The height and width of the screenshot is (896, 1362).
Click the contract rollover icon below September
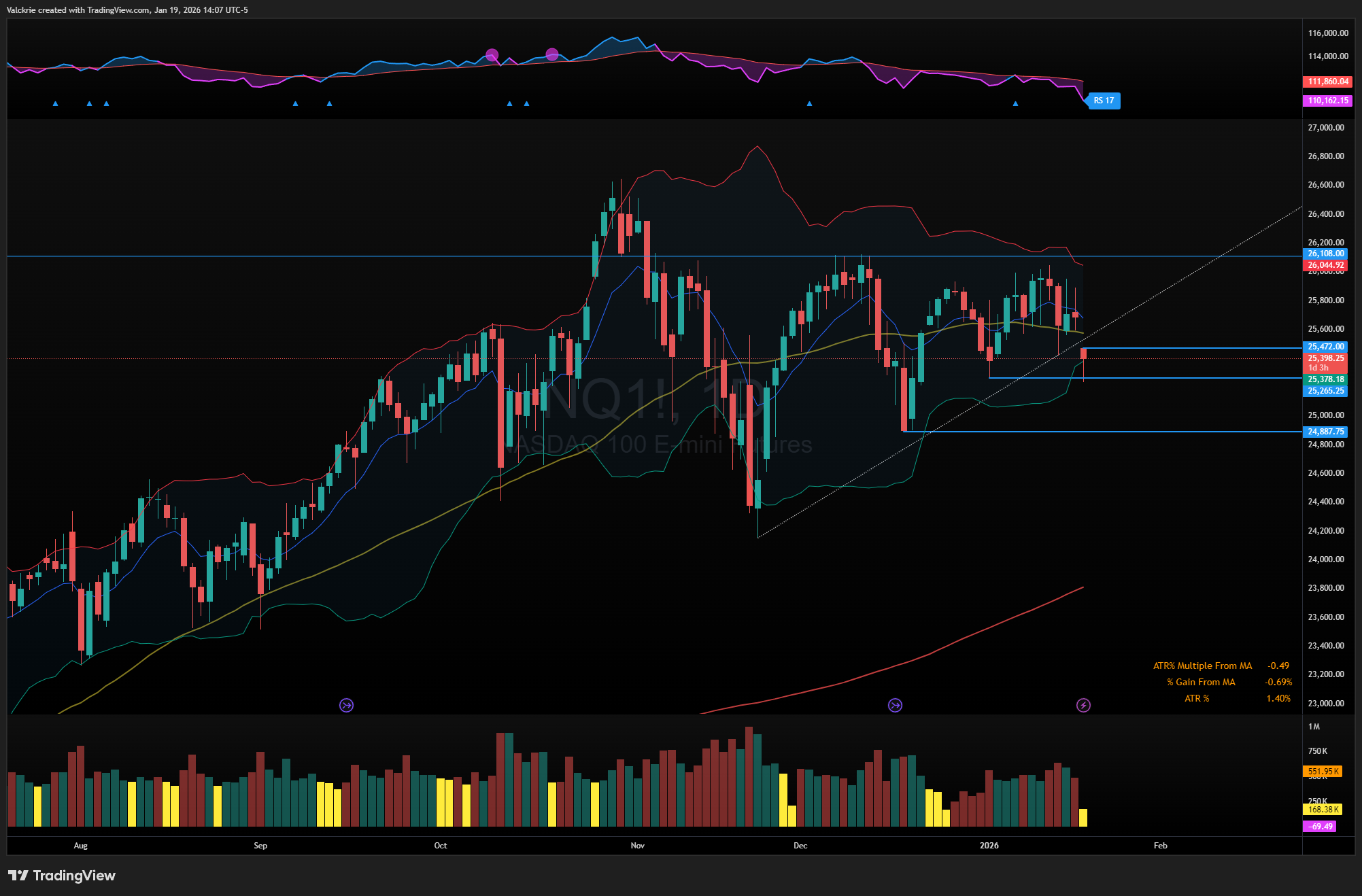pyautogui.click(x=346, y=705)
